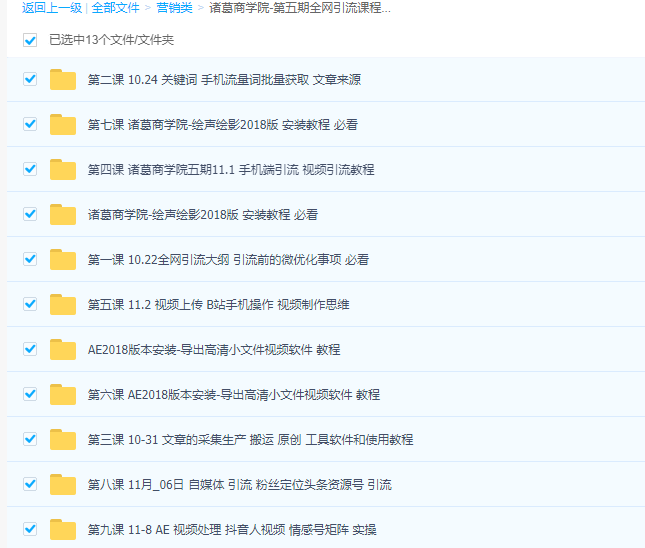Uncheck the 第九课 11-8 AE 视频处理 checkbox
The width and height of the screenshot is (645, 548).
click(x=30, y=529)
